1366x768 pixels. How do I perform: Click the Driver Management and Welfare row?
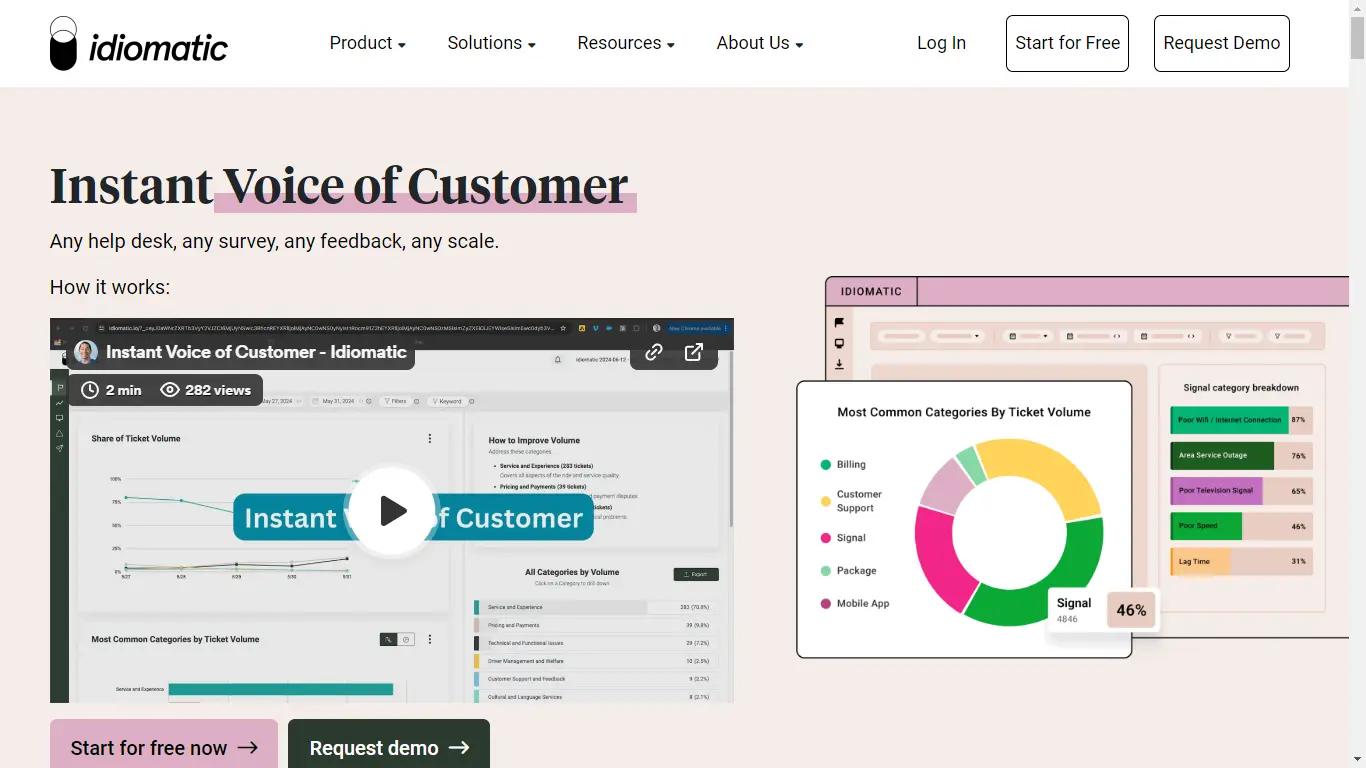click(596, 661)
